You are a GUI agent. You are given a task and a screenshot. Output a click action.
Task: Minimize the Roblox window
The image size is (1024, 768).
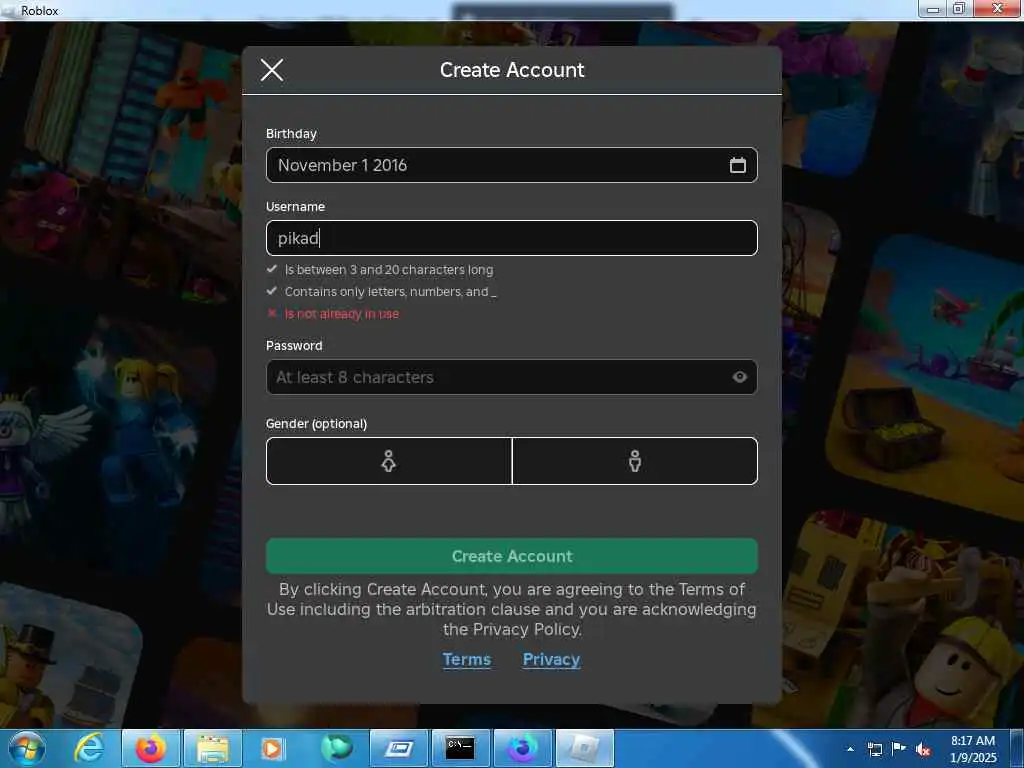click(x=933, y=9)
